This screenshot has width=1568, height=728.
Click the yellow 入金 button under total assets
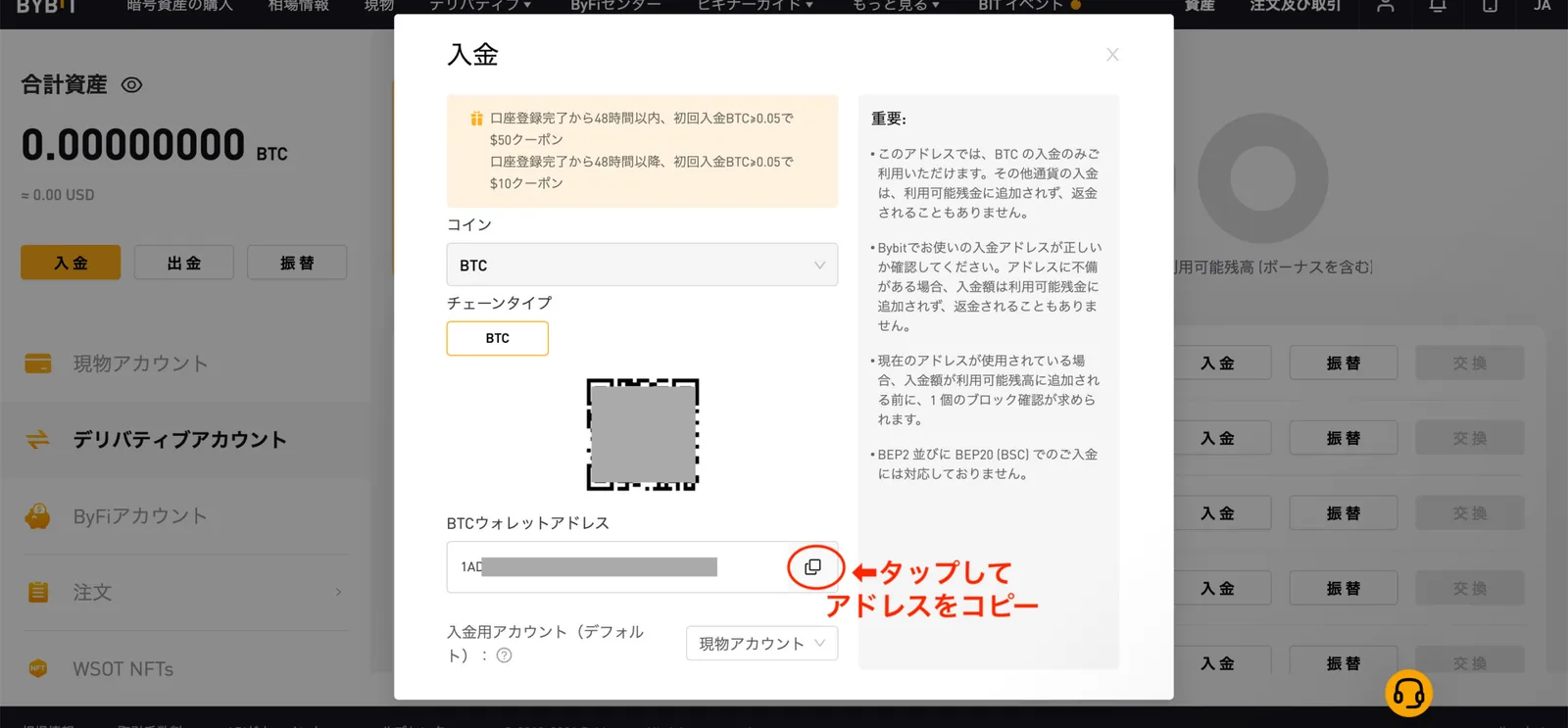tap(71, 263)
